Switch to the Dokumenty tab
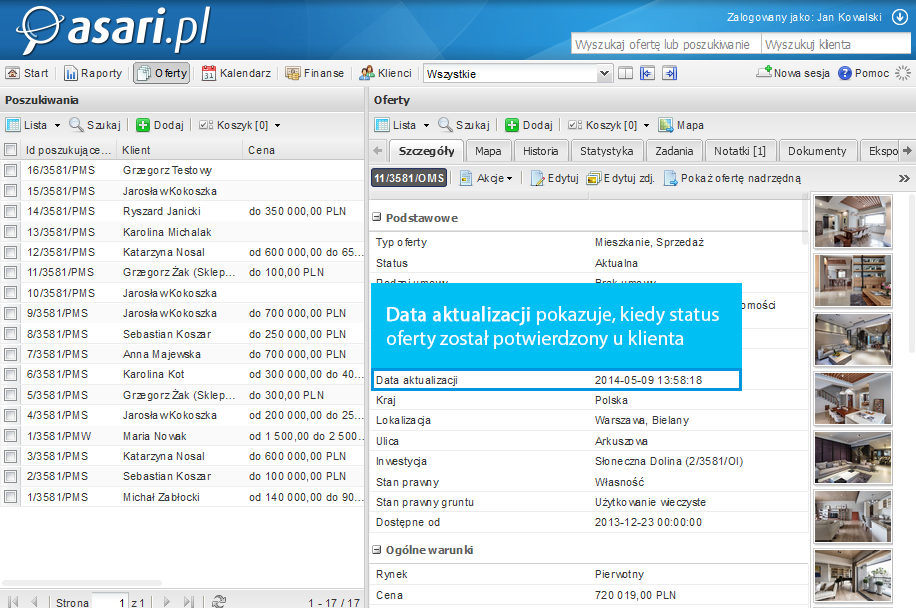 coord(817,151)
